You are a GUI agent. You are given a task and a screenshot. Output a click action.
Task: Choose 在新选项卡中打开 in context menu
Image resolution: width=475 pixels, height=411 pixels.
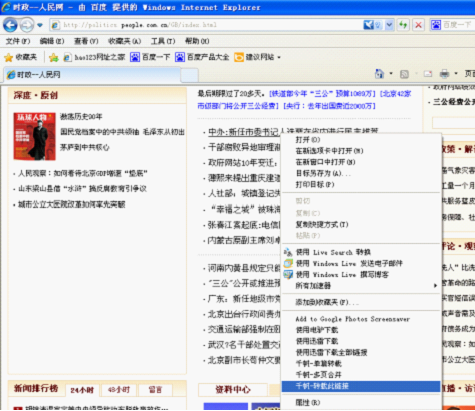(x=361, y=151)
